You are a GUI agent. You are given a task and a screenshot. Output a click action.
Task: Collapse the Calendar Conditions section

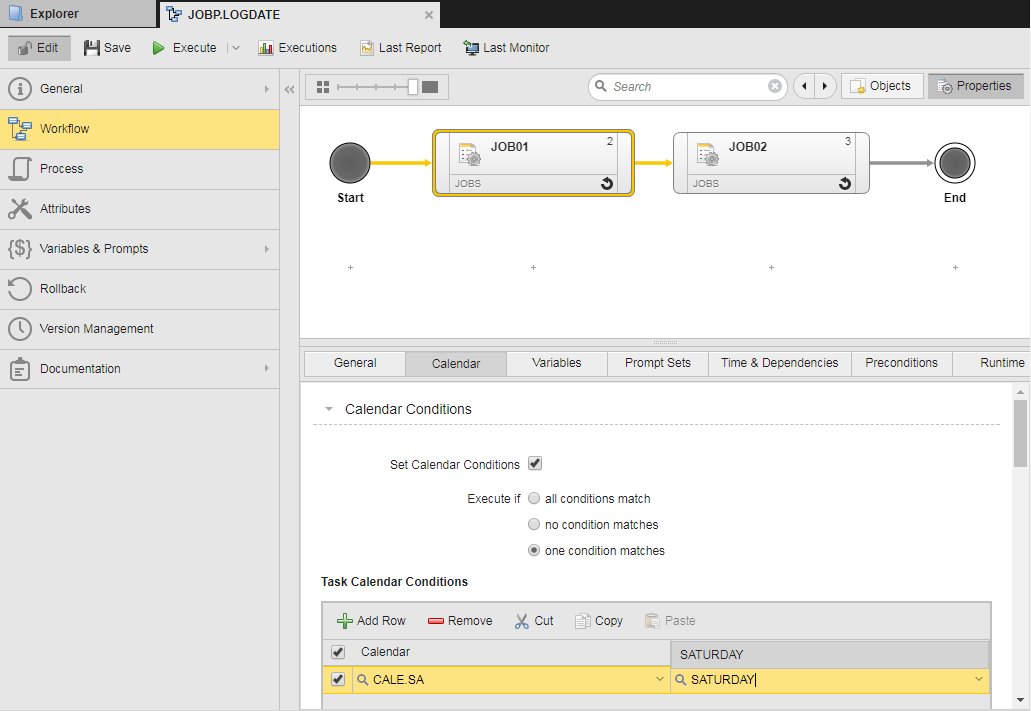[328, 409]
